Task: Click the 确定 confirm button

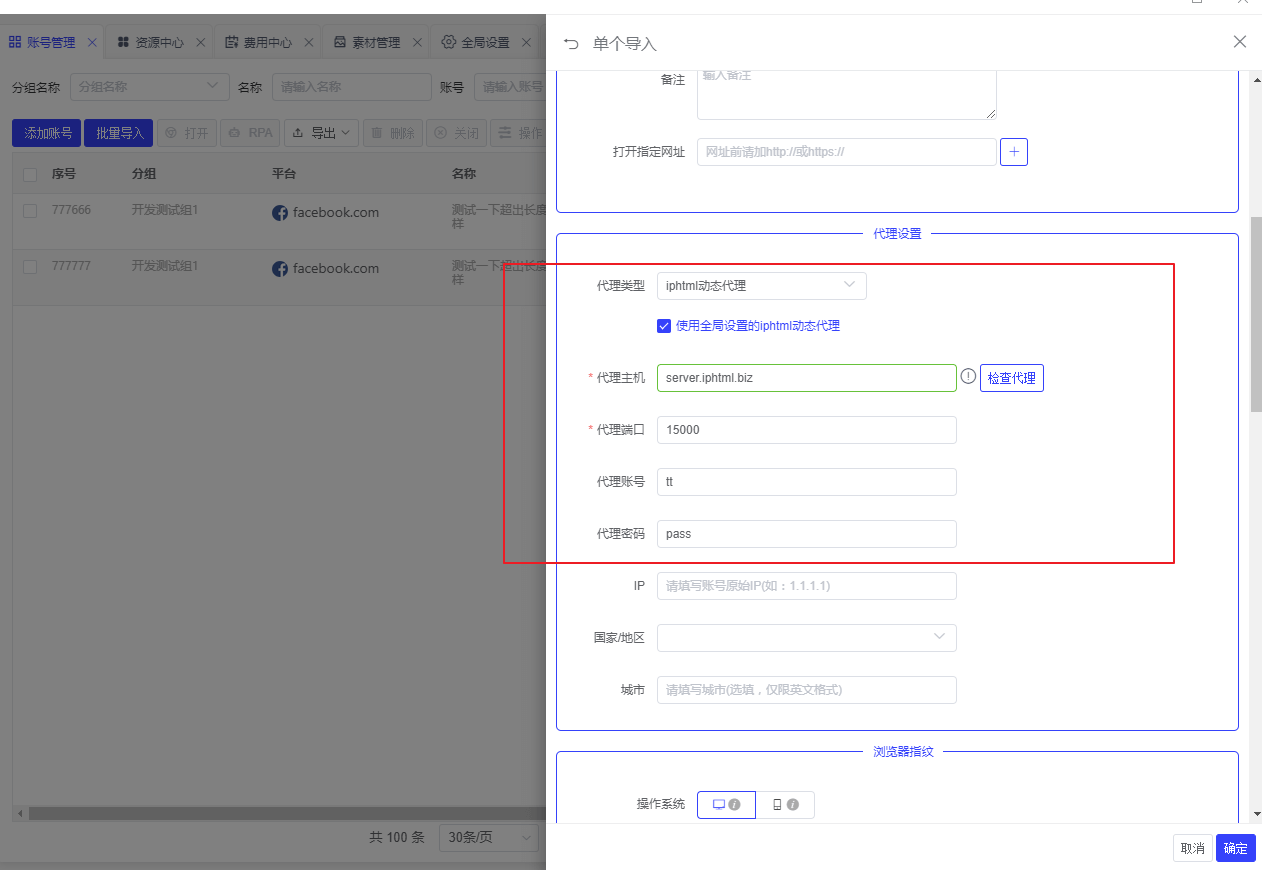Action: click(1235, 847)
